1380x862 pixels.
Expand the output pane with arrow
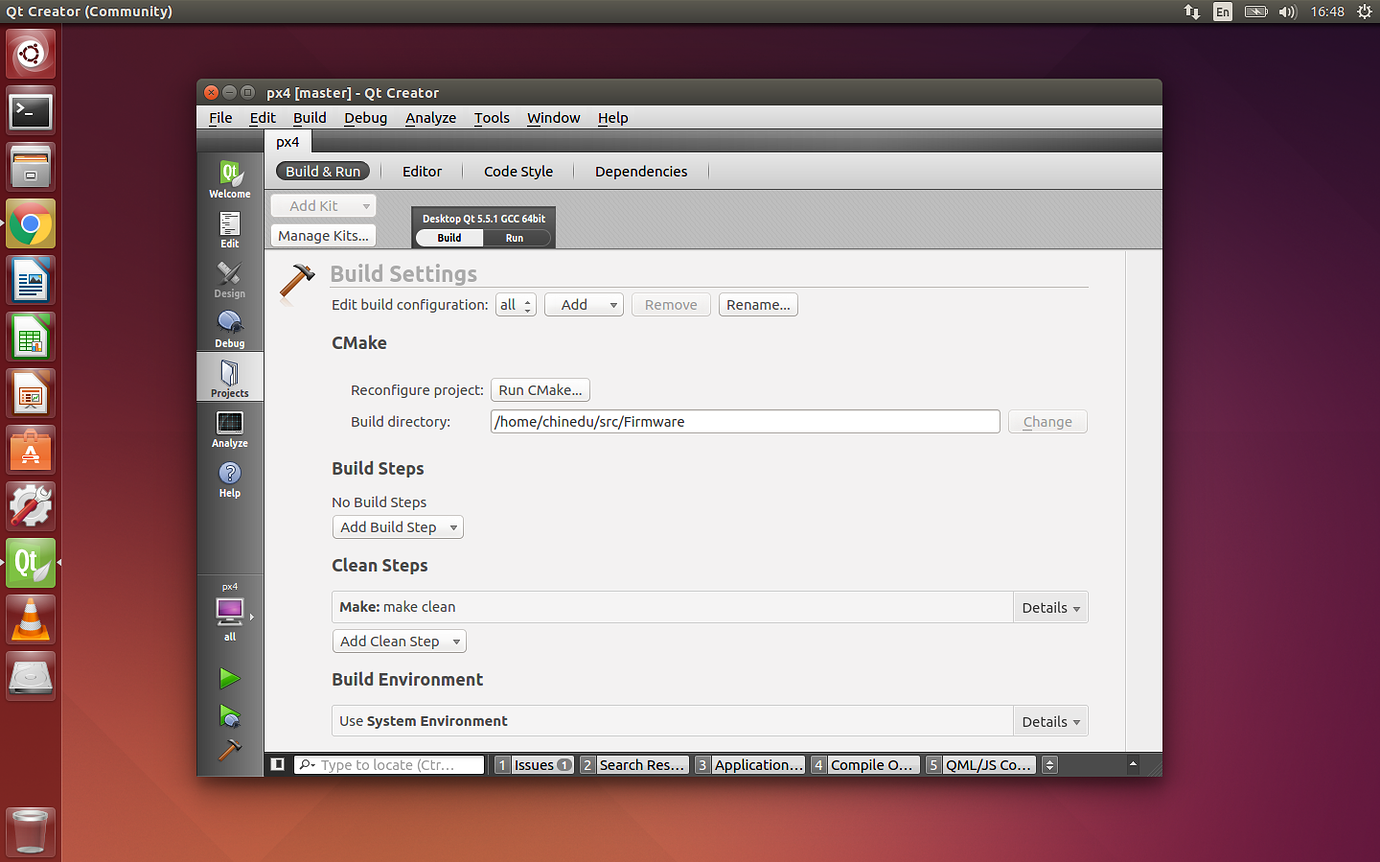click(x=1133, y=765)
